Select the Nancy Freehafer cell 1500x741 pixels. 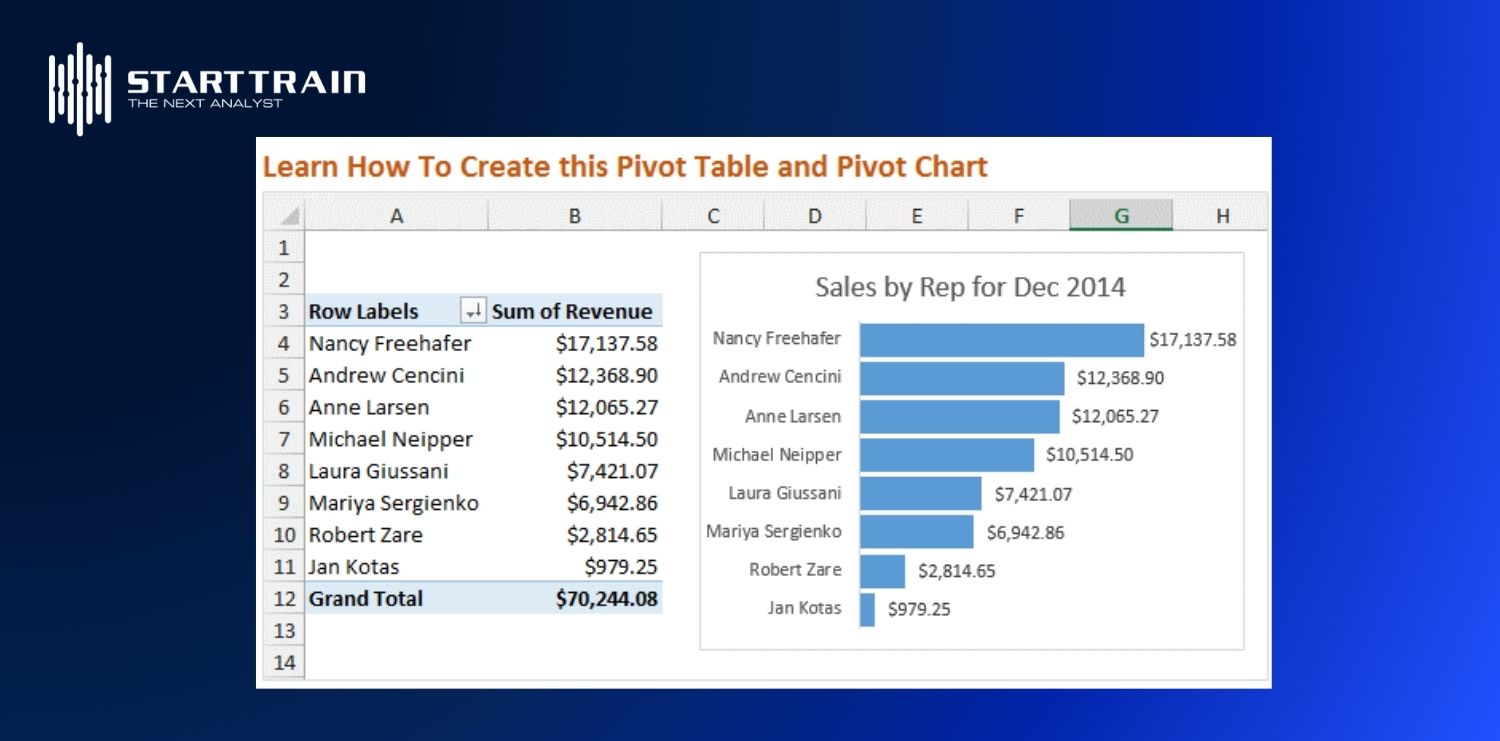tap(390, 344)
